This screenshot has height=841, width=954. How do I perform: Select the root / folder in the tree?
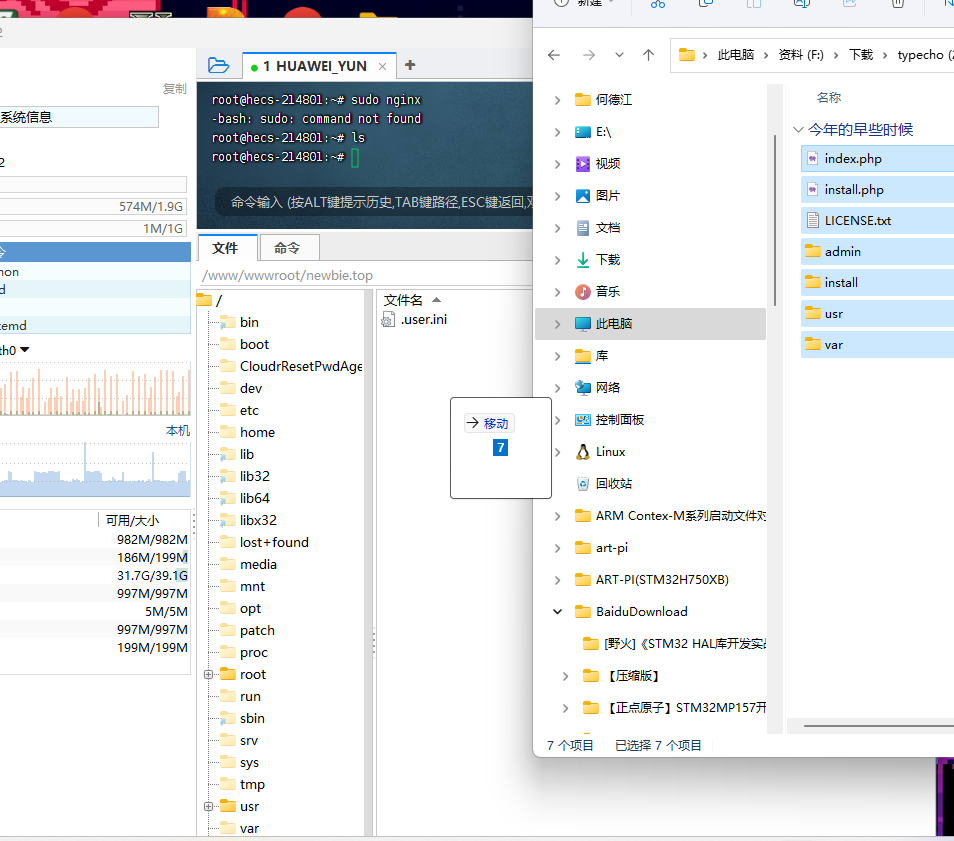tap(211, 300)
